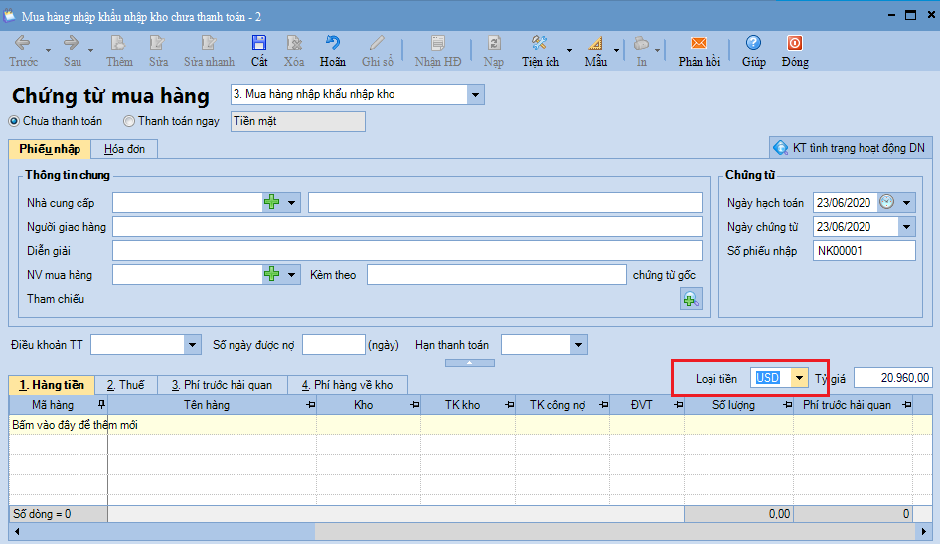Click the Xóa delete icon
Screen dimensions: 940x544
point(294,50)
